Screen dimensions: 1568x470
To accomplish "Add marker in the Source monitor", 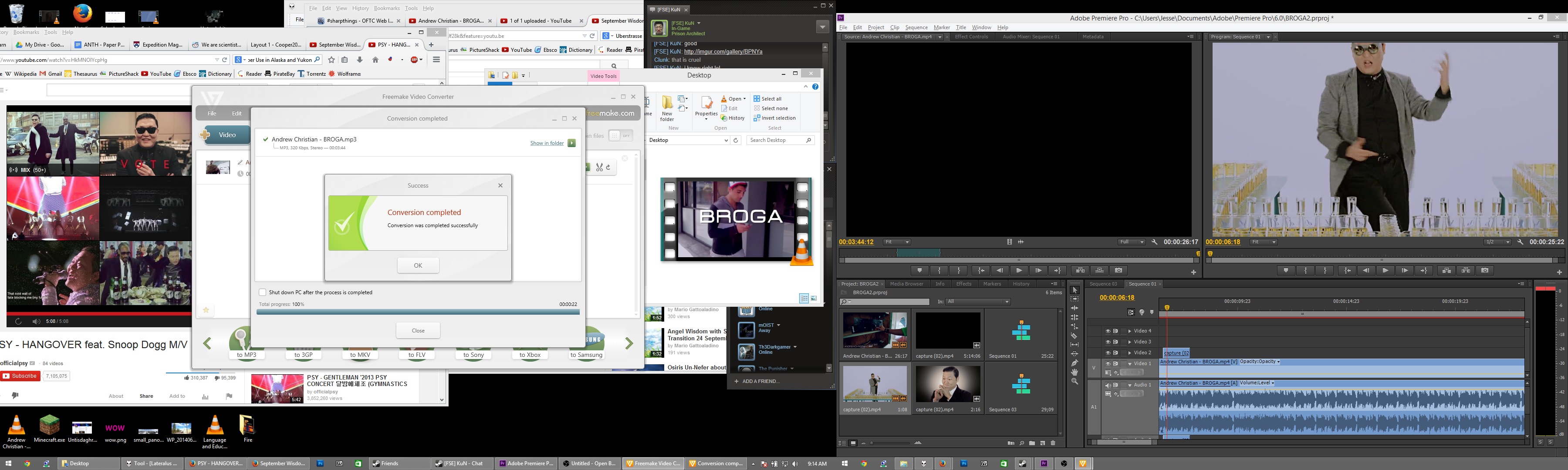I will pos(920,271).
